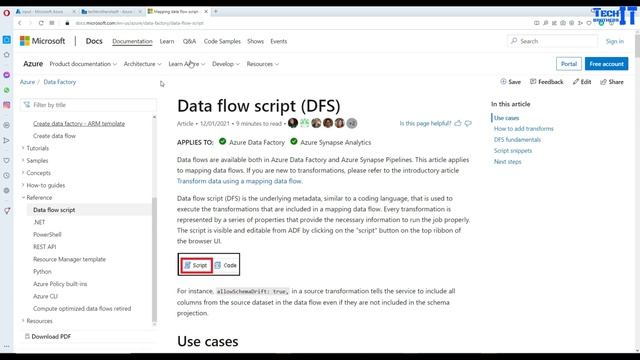The width and height of the screenshot is (640, 360).
Task: Click the comment bubble feedback icon
Action: coord(468,123)
